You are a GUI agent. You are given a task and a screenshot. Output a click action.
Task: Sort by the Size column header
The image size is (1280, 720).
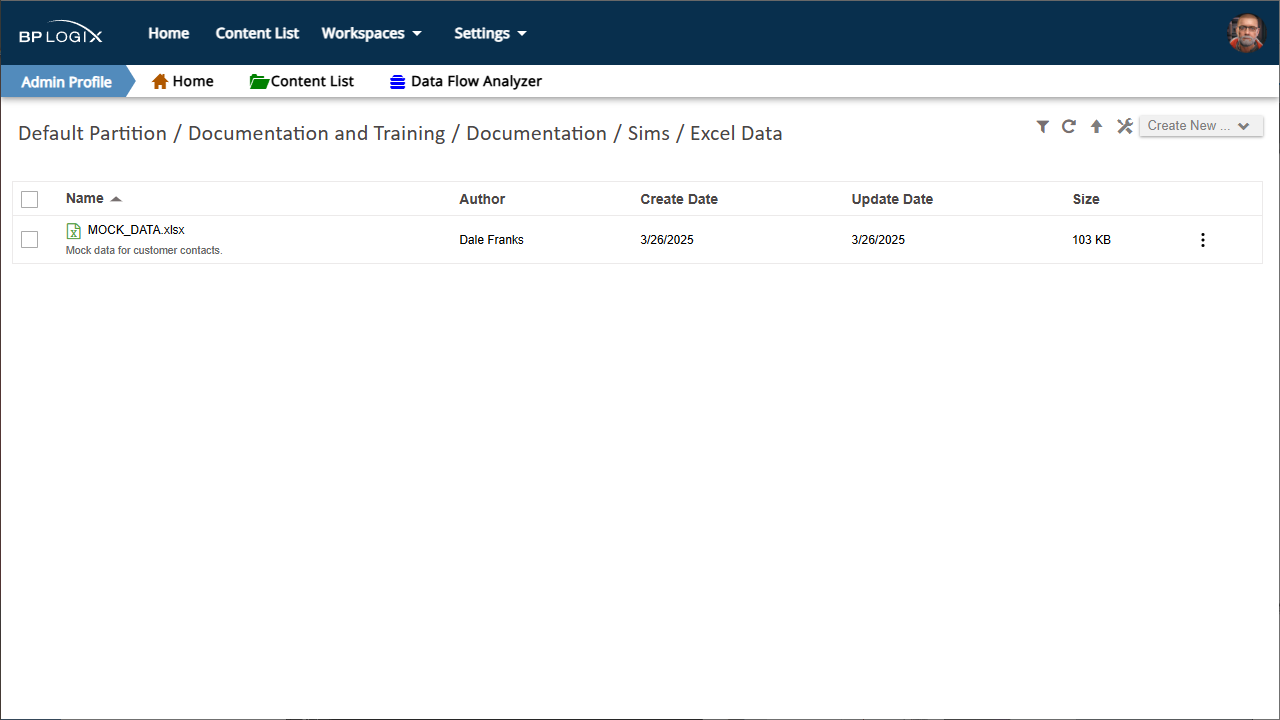click(1086, 199)
